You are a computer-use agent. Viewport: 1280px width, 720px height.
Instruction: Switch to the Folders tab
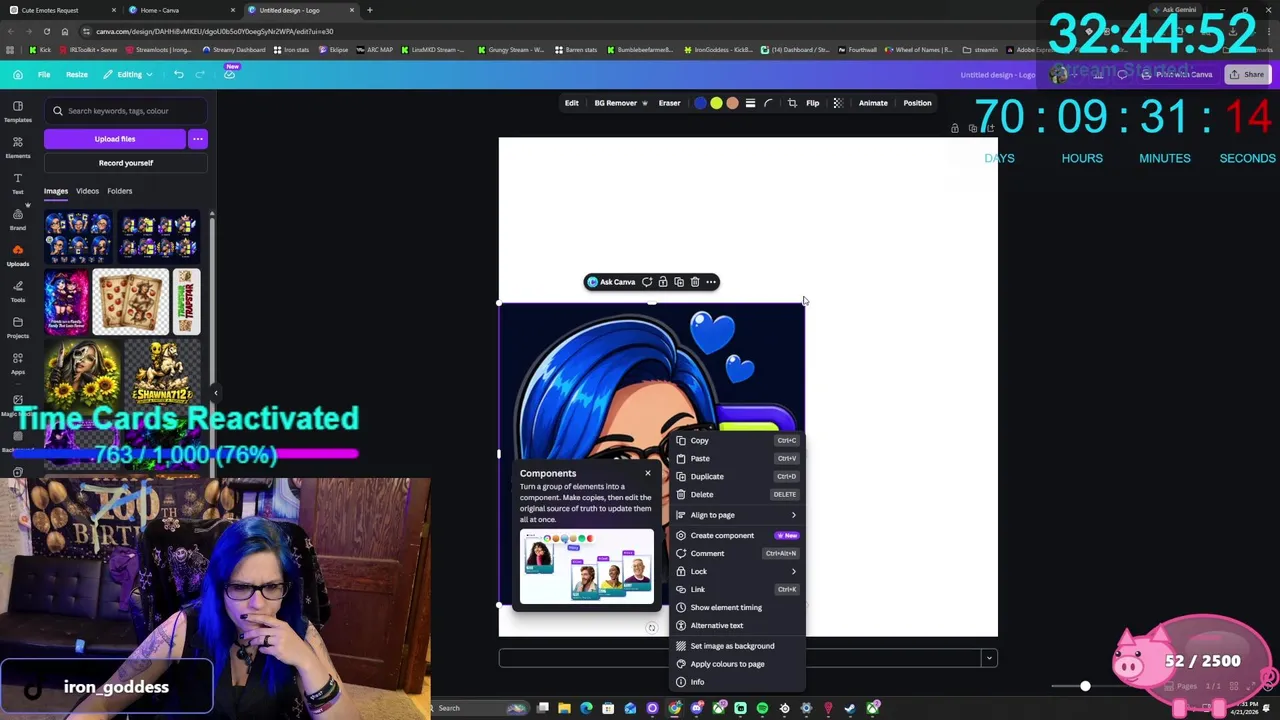pos(119,191)
